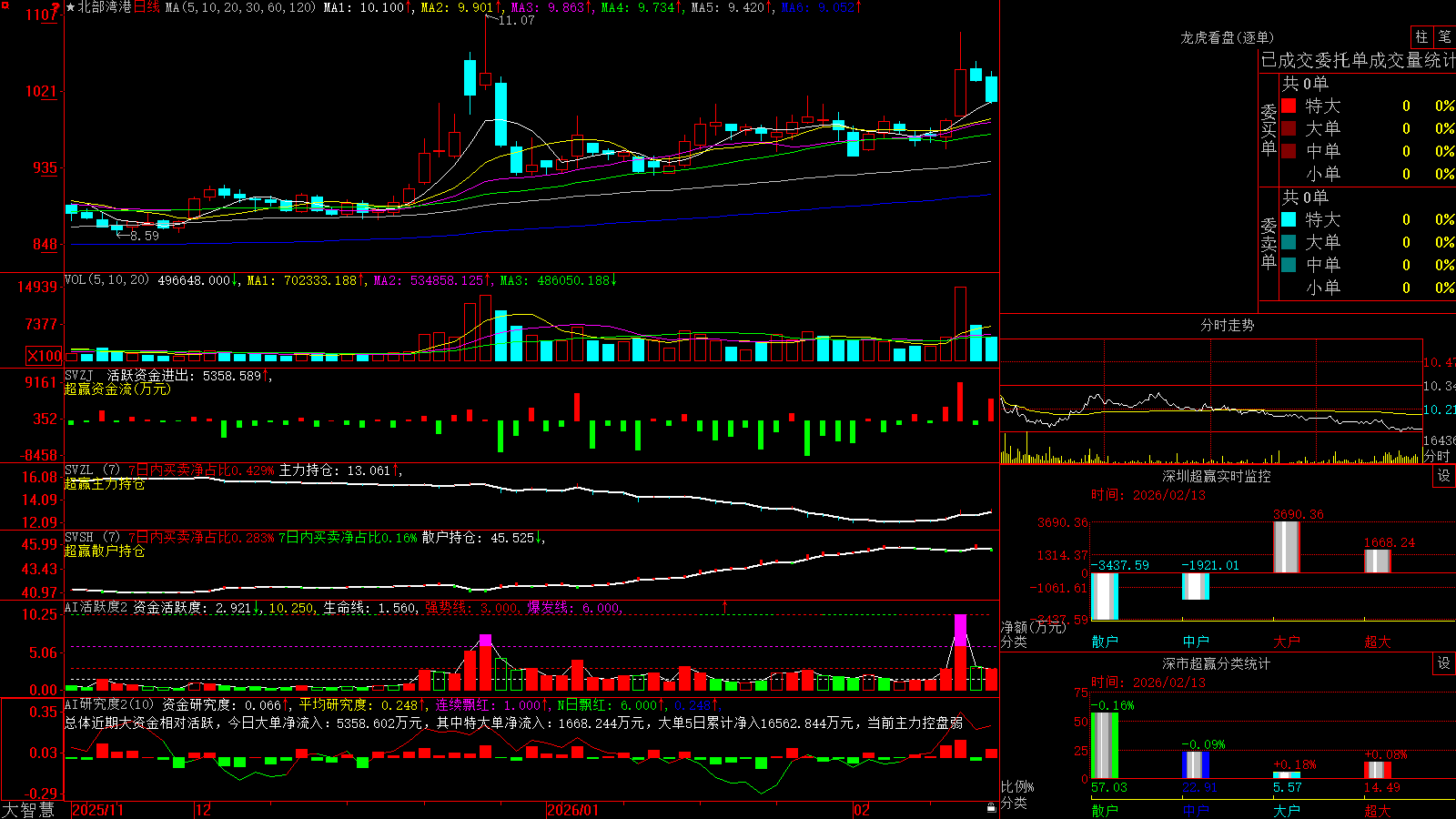Click the dark red 中单 buy-order swatch
1456x819 pixels.
(1289, 150)
